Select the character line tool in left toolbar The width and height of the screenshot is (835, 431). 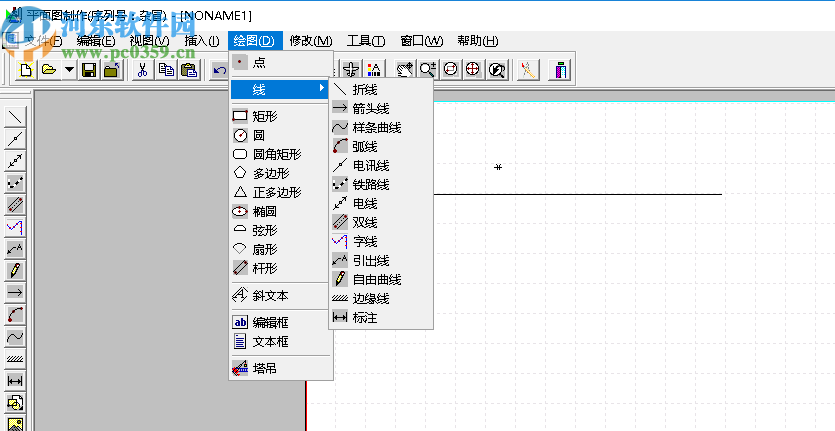15,227
